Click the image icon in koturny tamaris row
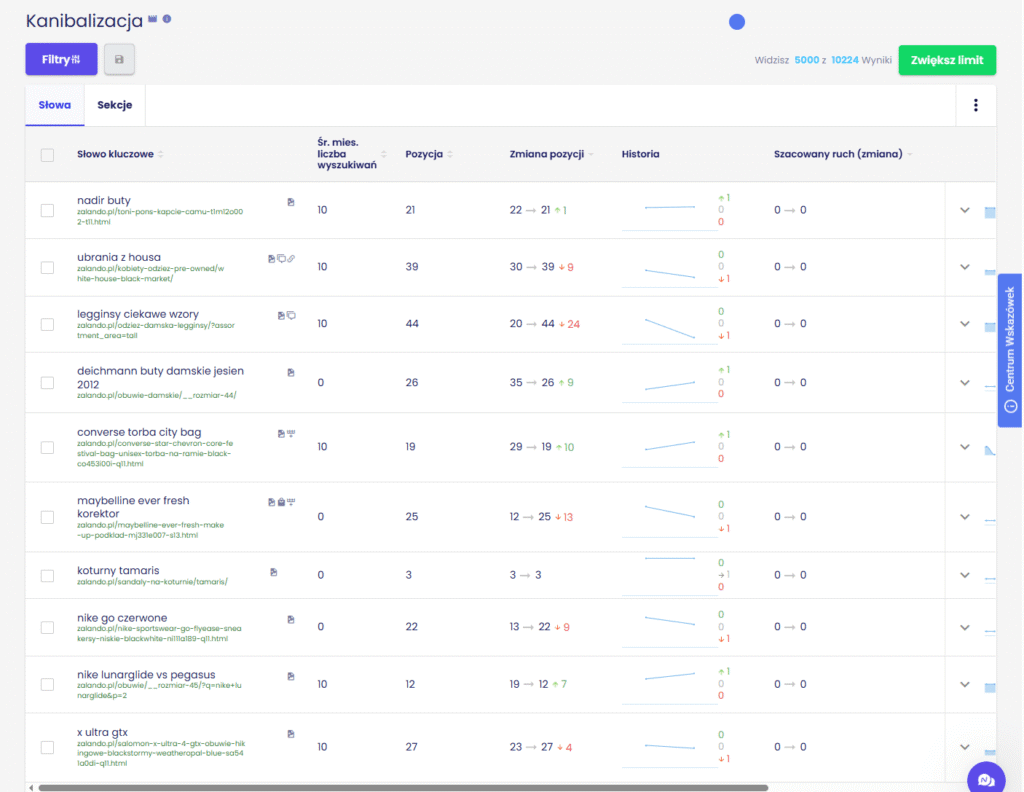Image resolution: width=1024 pixels, height=792 pixels. (274, 572)
